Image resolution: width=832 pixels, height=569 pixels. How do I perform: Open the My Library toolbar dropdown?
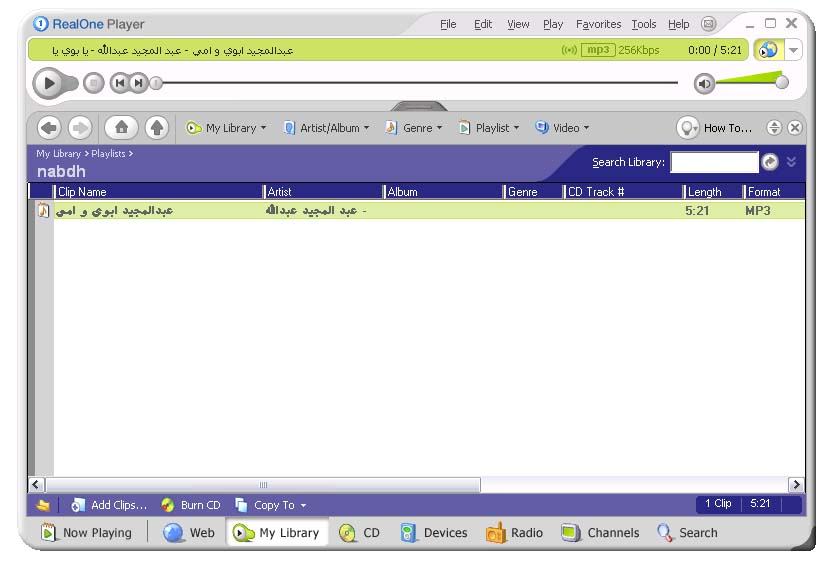[x=226, y=128]
